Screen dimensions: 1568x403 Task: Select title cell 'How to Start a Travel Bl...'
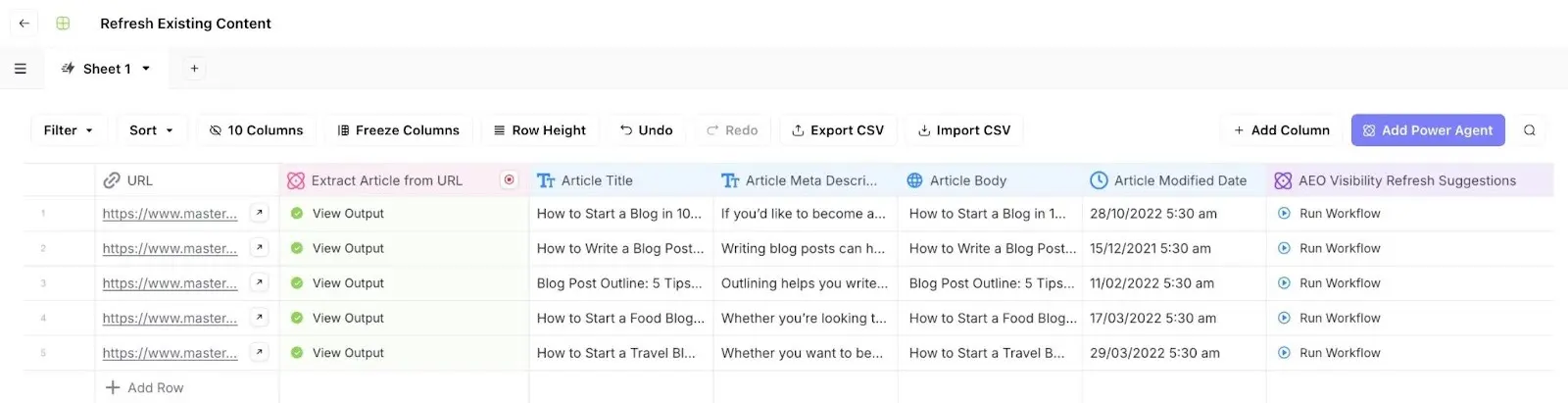[621, 353]
